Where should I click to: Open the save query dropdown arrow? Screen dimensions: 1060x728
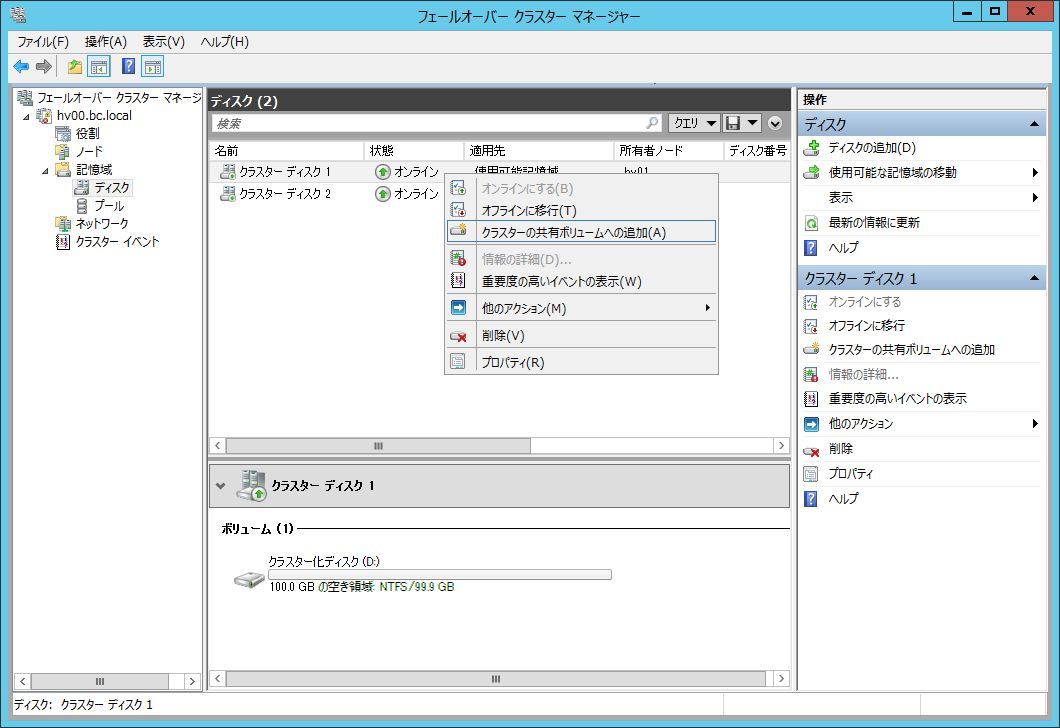(x=752, y=123)
